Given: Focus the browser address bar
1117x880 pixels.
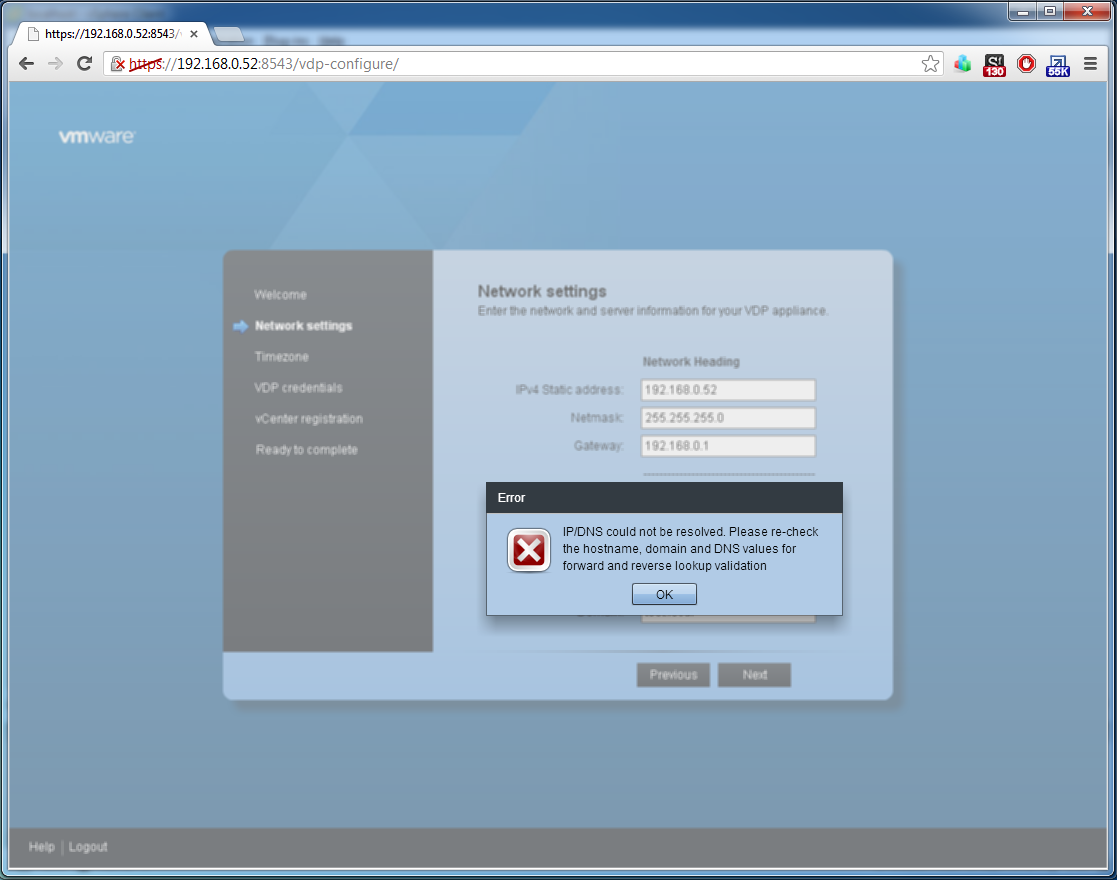Looking at the screenshot, I should coord(524,64).
